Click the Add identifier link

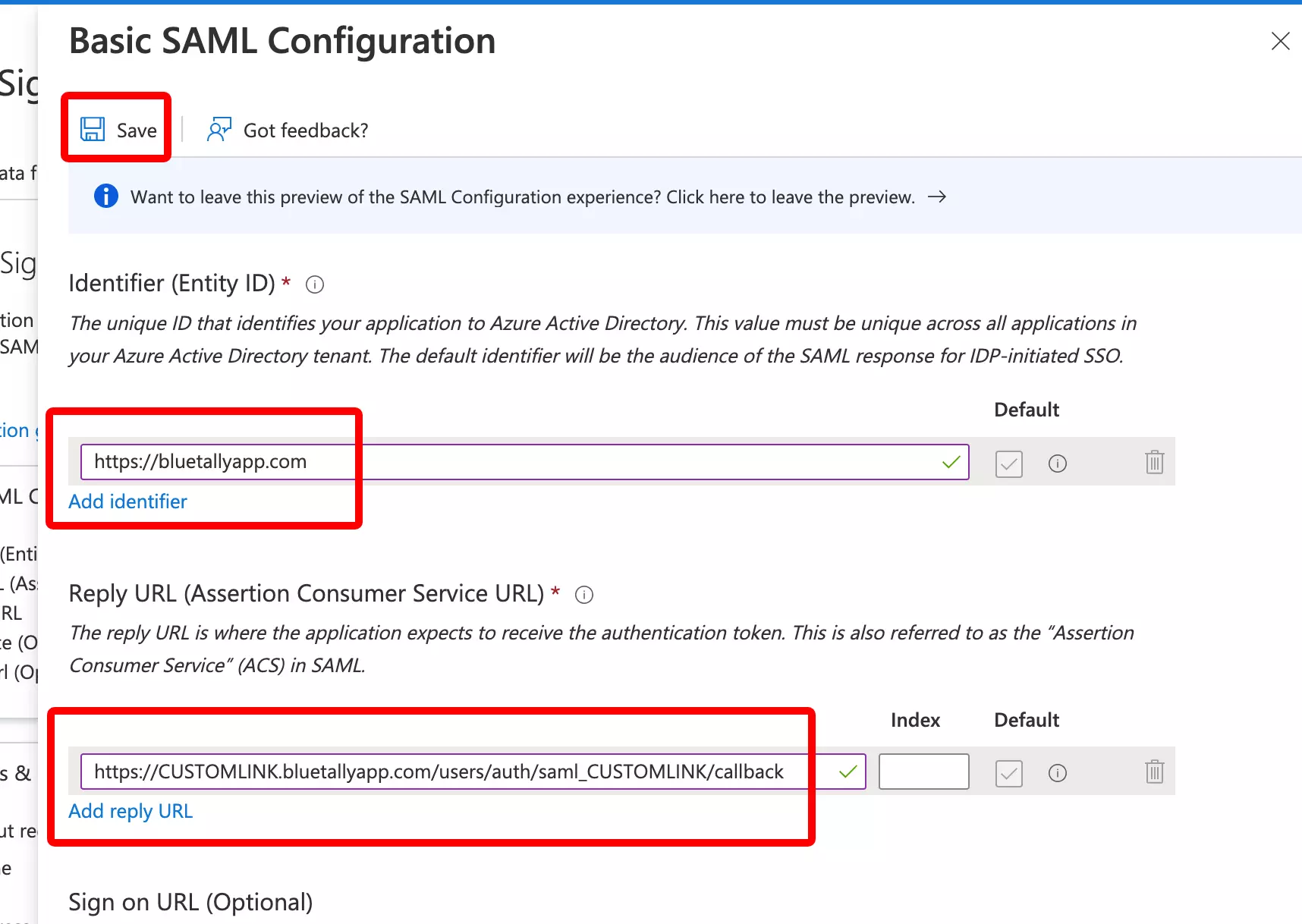[127, 501]
